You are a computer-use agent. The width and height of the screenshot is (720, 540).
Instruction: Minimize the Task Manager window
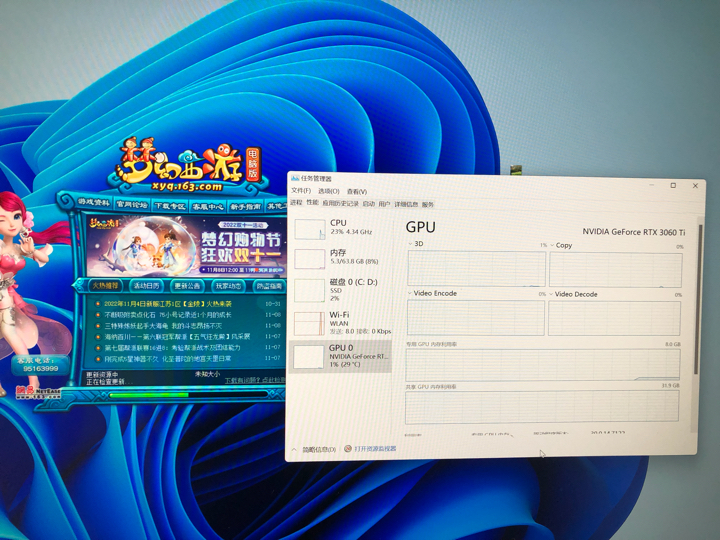[x=652, y=185]
